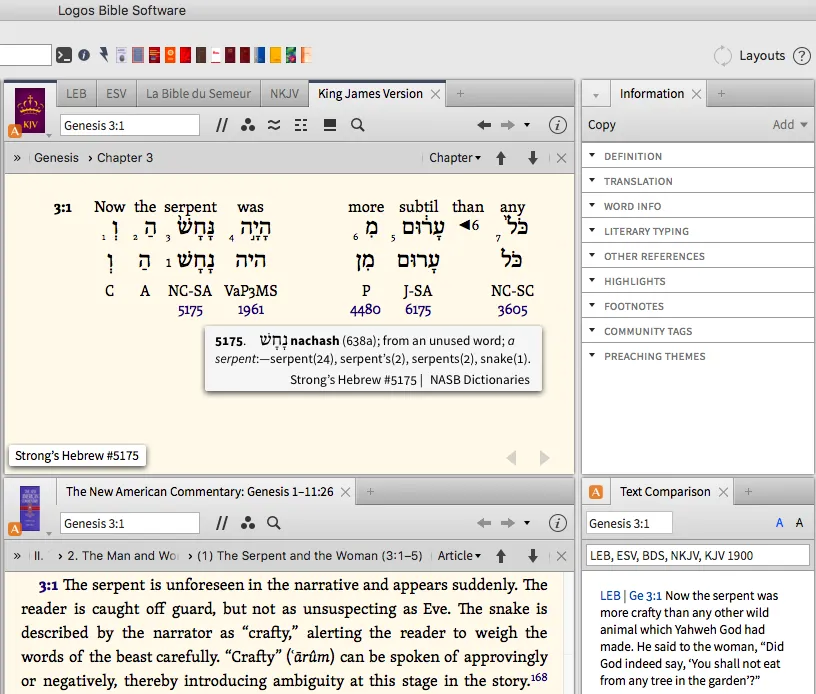Expand the KJV locator bar chevrons
Image resolution: width=816 pixels, height=694 pixels.
click(x=17, y=158)
